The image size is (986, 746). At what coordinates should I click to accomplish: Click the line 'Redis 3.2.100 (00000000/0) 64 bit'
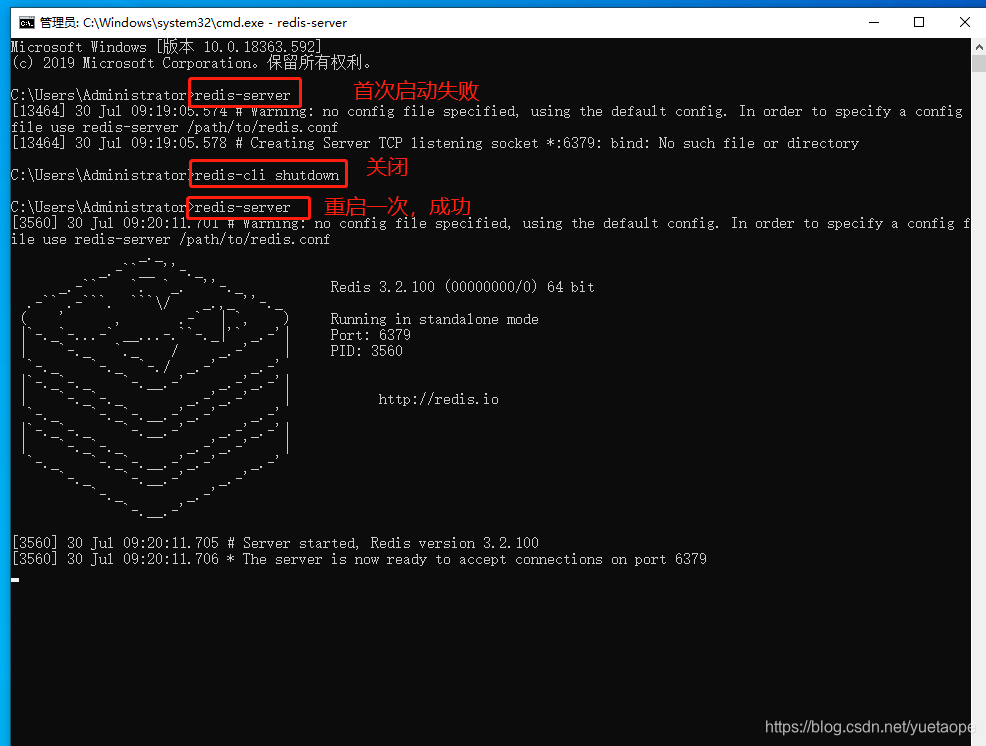click(x=462, y=287)
